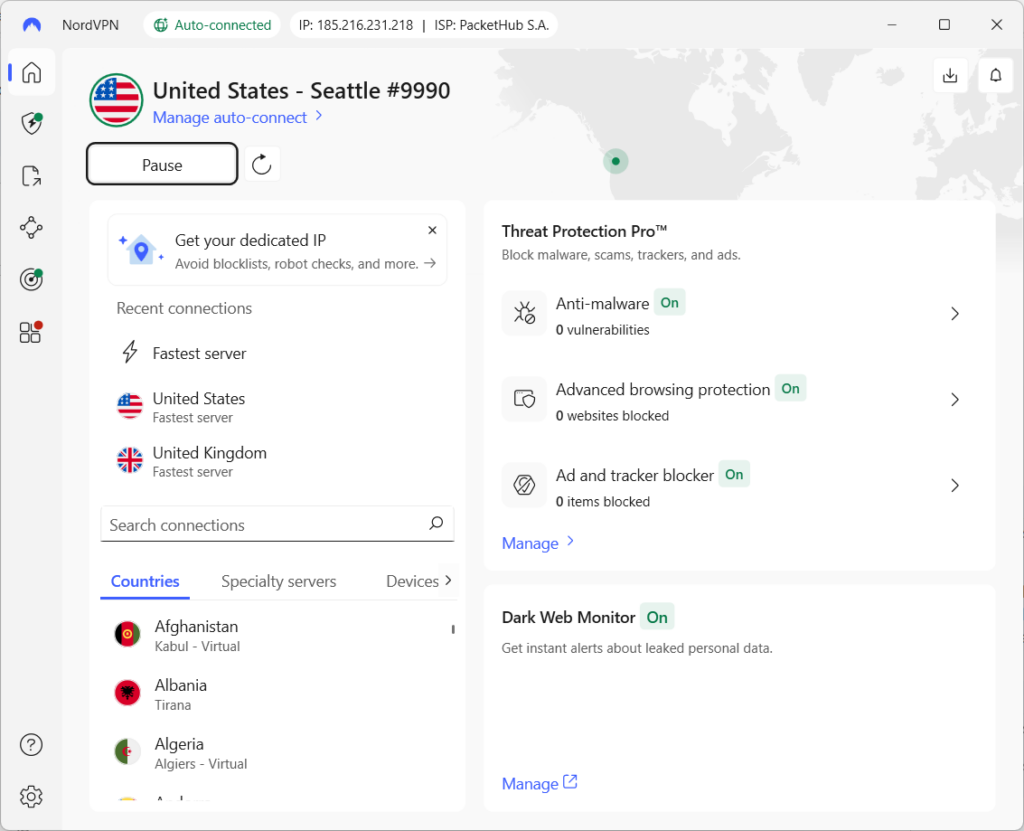Expand Advanced browsing protection chevron
This screenshot has height=831, width=1024.
[954, 400]
